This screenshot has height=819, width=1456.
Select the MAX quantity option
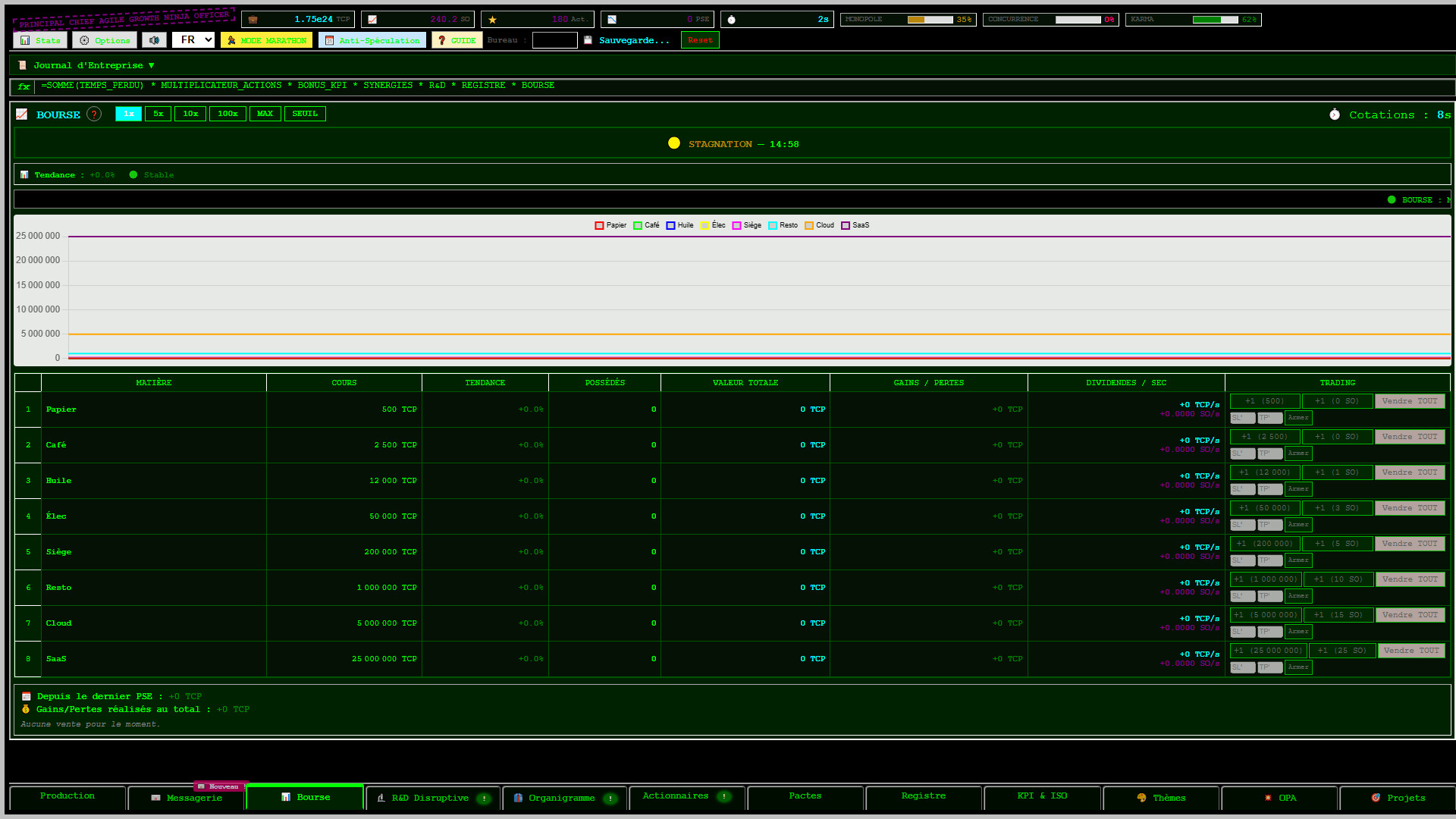(x=265, y=114)
